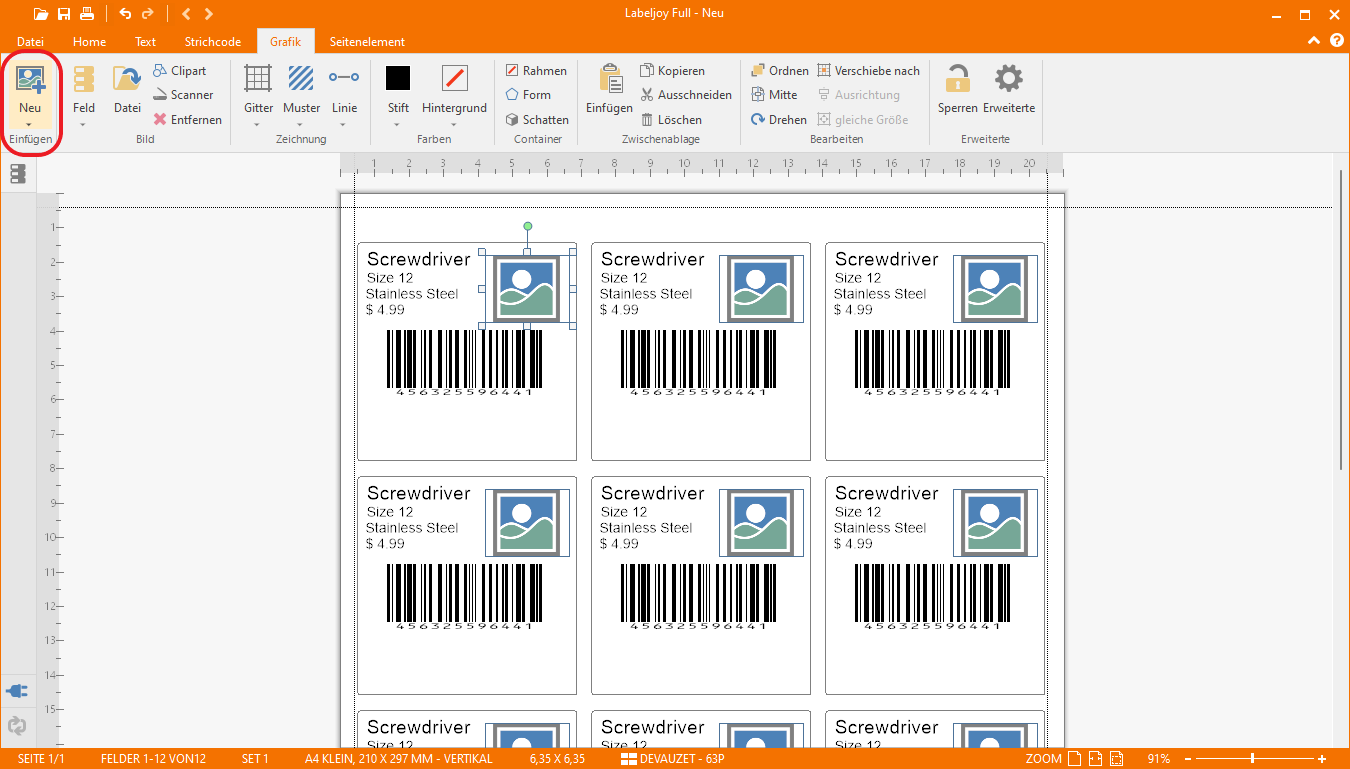
Task: Expand the Hintergrund dropdown arrow
Action: 454,125
